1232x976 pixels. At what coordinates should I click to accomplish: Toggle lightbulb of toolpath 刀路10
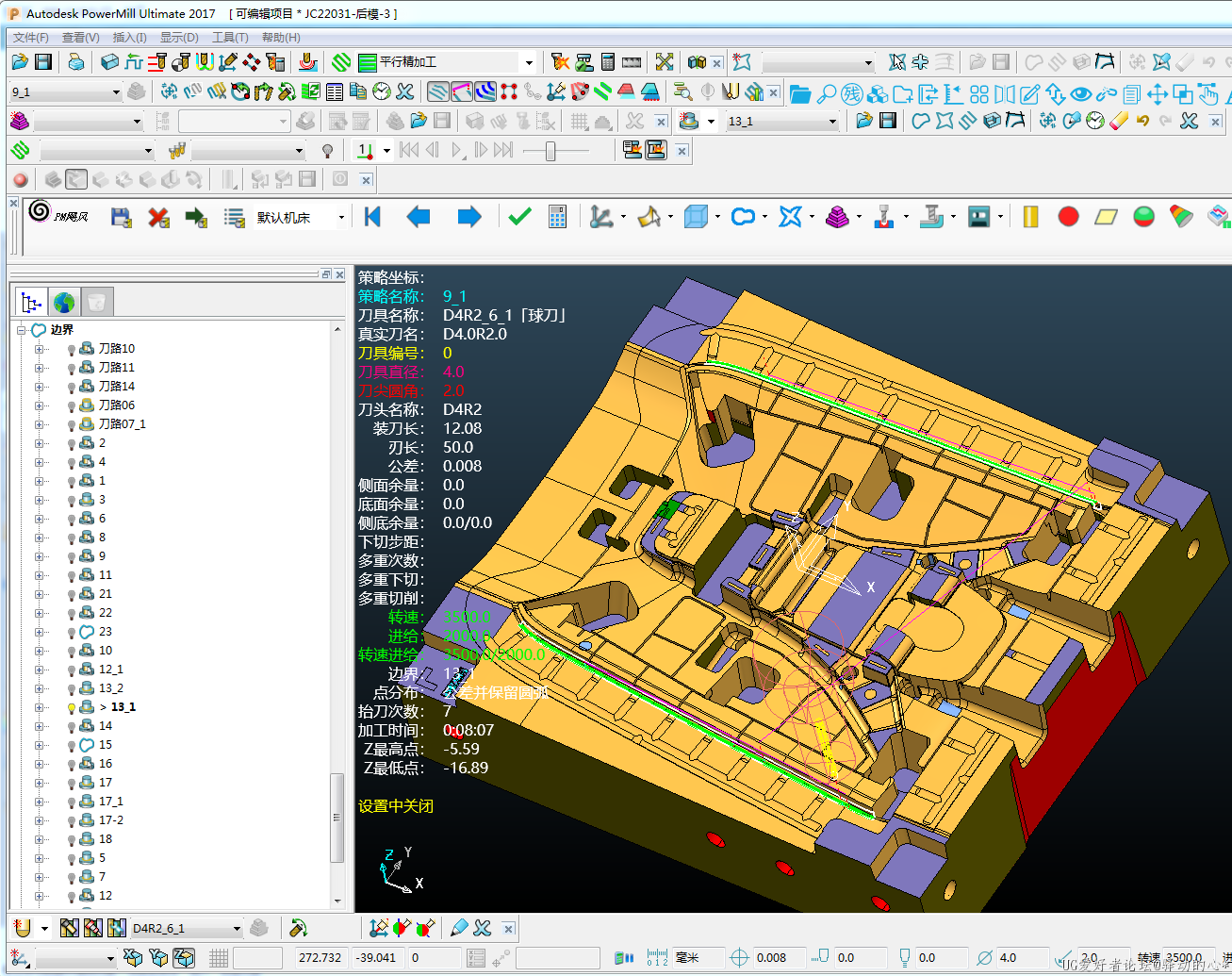click(x=71, y=349)
